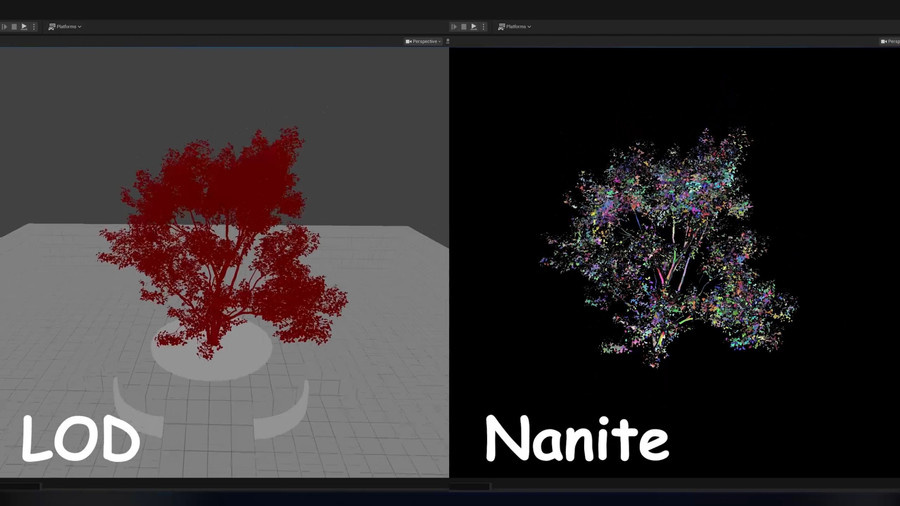This screenshot has height=506, width=900.
Task: Open the Perspective dropdown in the Nanite viewport
Action: pos(890,41)
